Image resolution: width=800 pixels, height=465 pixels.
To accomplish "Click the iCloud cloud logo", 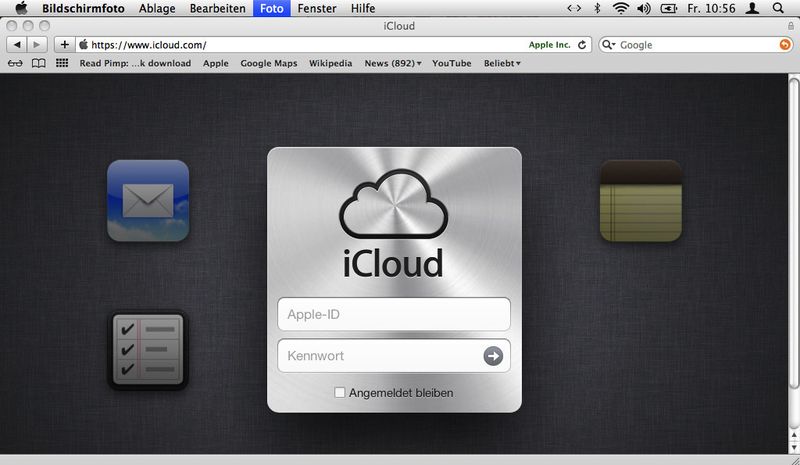I will click(x=393, y=204).
